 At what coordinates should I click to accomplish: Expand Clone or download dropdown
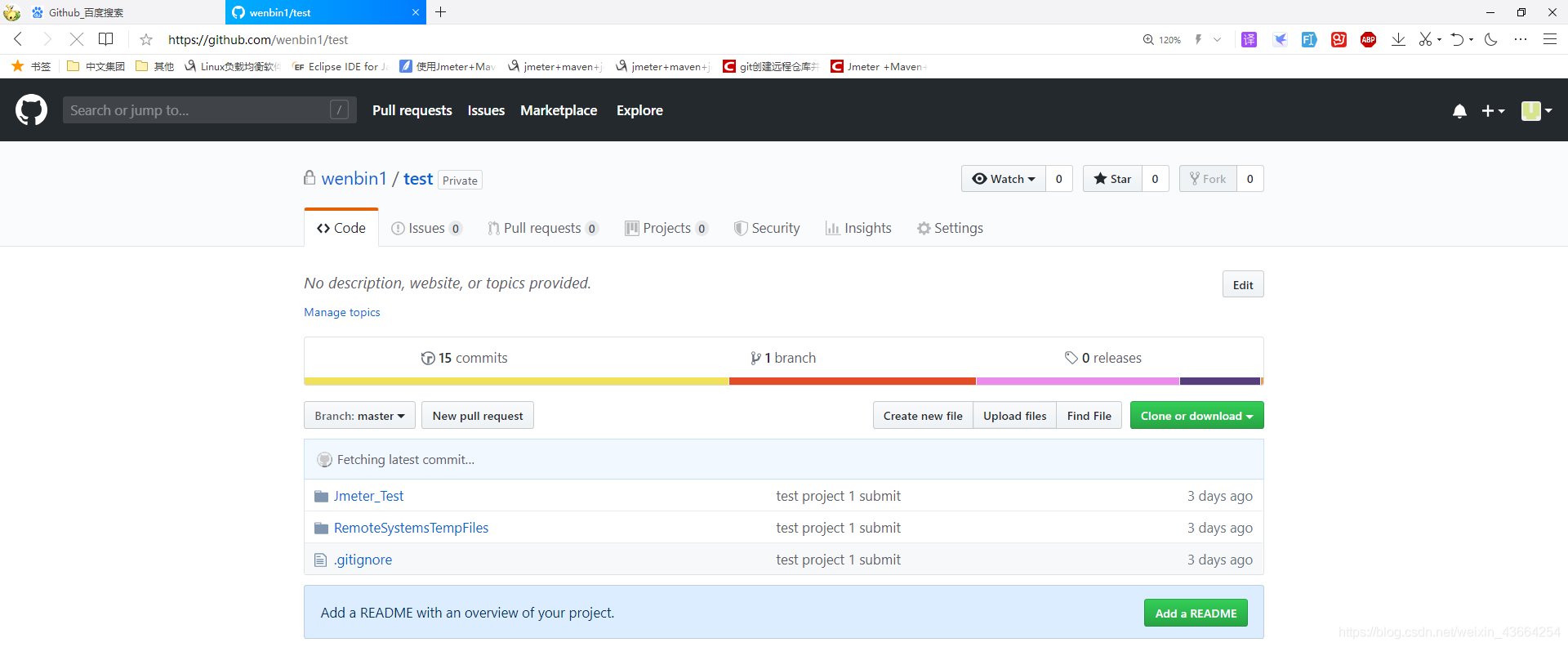pos(1196,415)
